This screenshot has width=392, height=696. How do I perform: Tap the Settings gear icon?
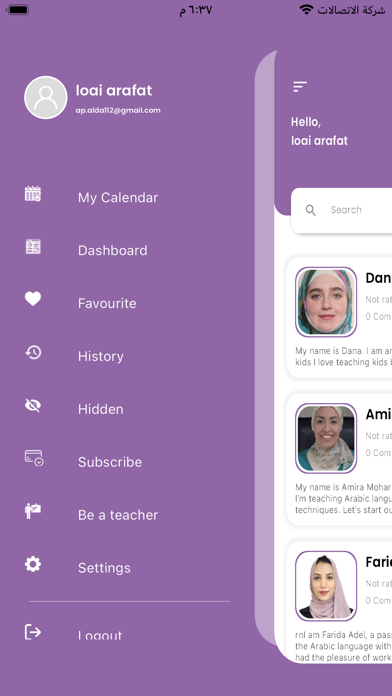(x=33, y=564)
